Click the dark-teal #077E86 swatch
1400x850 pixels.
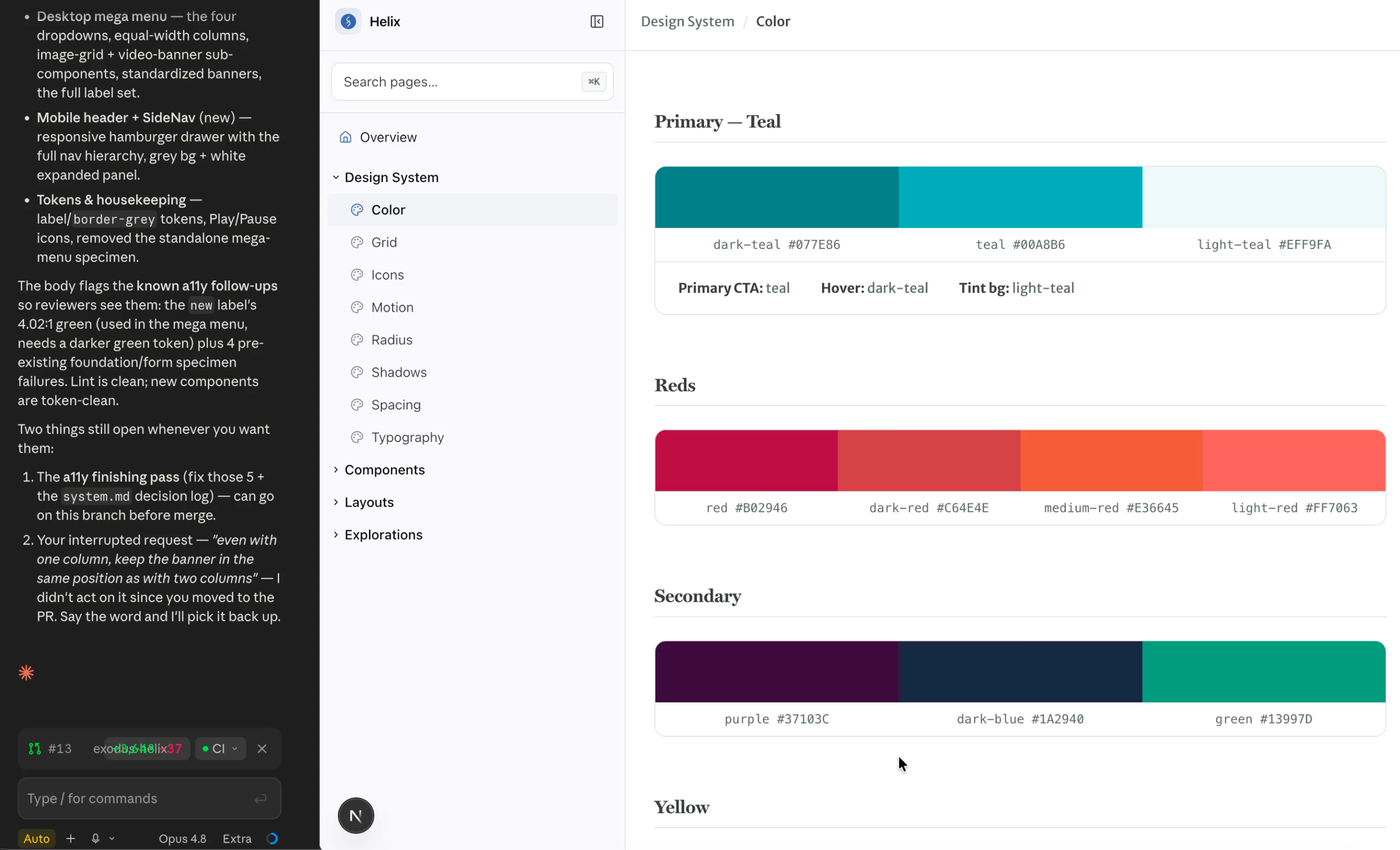coord(776,198)
